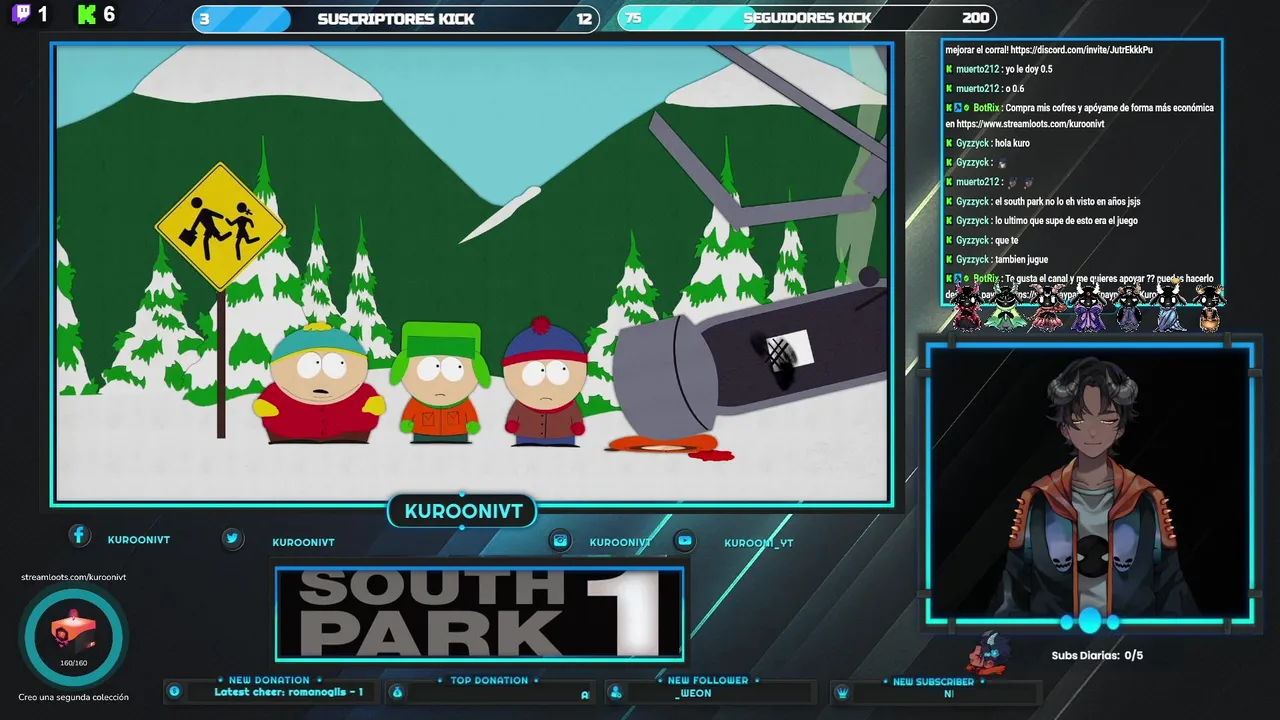Click the NEW FOLLOWER label
Screen dimensions: 1280x720
point(708,680)
